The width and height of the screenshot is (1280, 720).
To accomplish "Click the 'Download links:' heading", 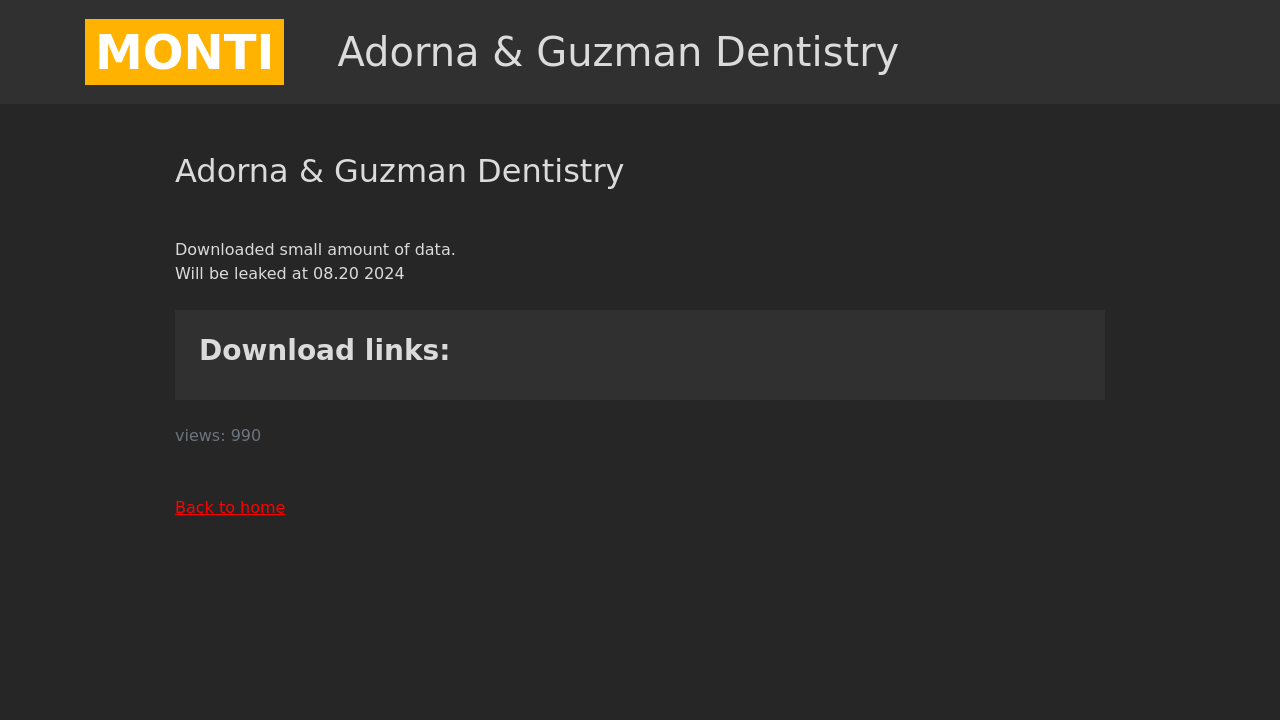I will 324,351.
